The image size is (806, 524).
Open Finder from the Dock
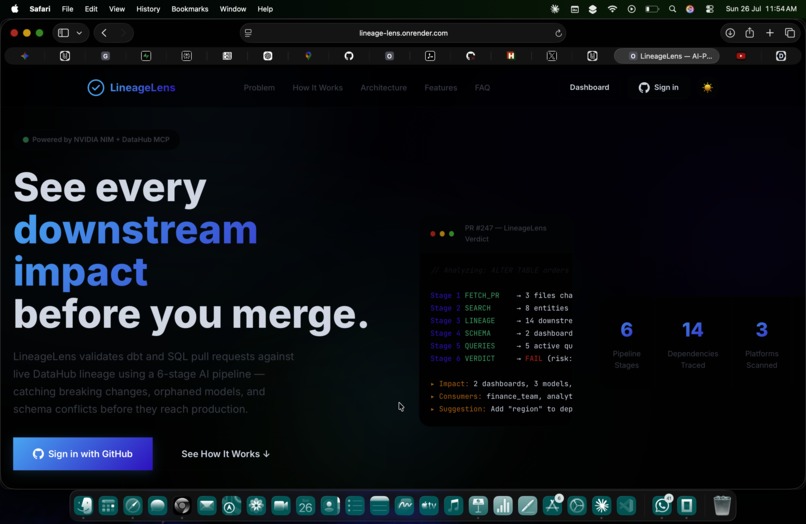83,506
